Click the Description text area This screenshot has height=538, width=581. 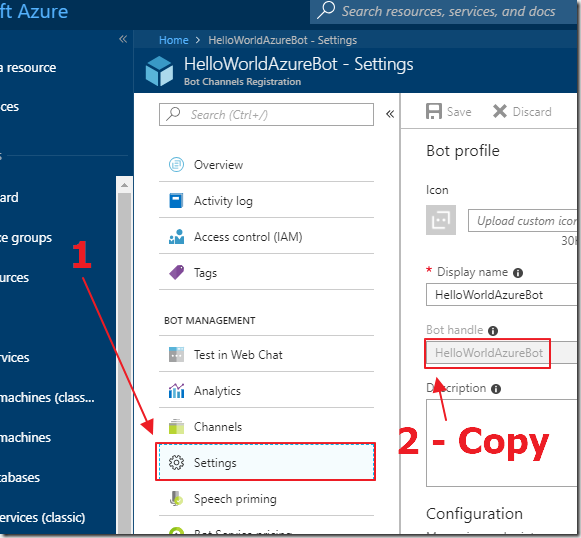[x=502, y=443]
